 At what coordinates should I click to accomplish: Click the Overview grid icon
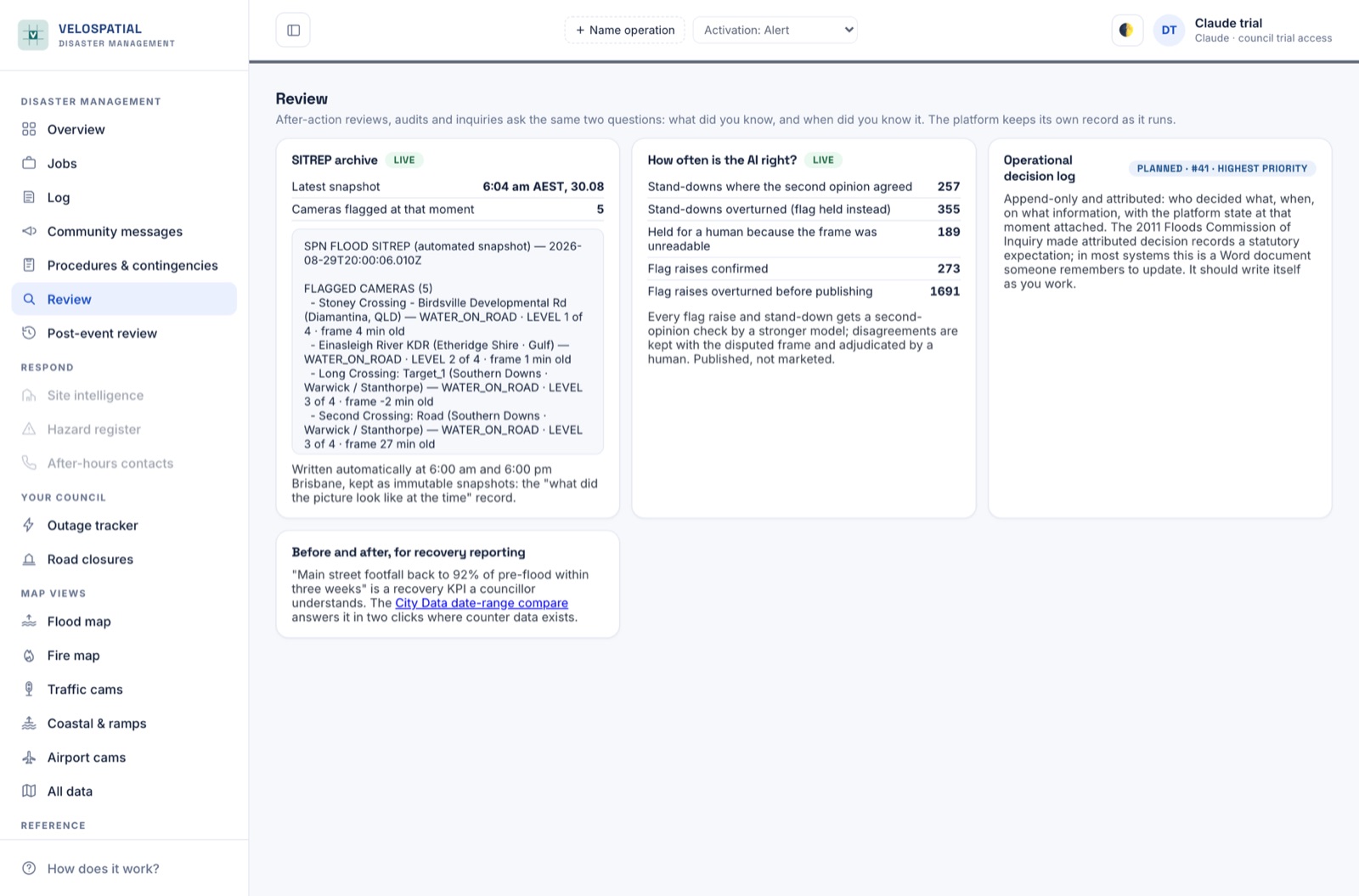tap(29, 129)
